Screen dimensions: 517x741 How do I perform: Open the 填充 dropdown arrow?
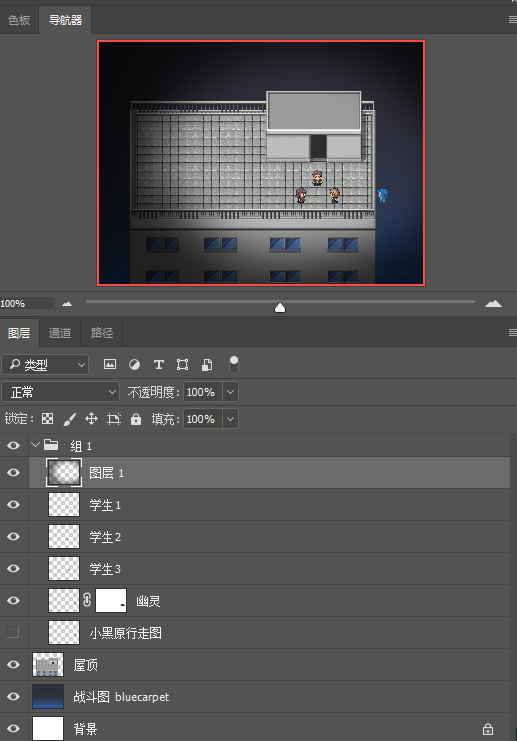pos(231,419)
